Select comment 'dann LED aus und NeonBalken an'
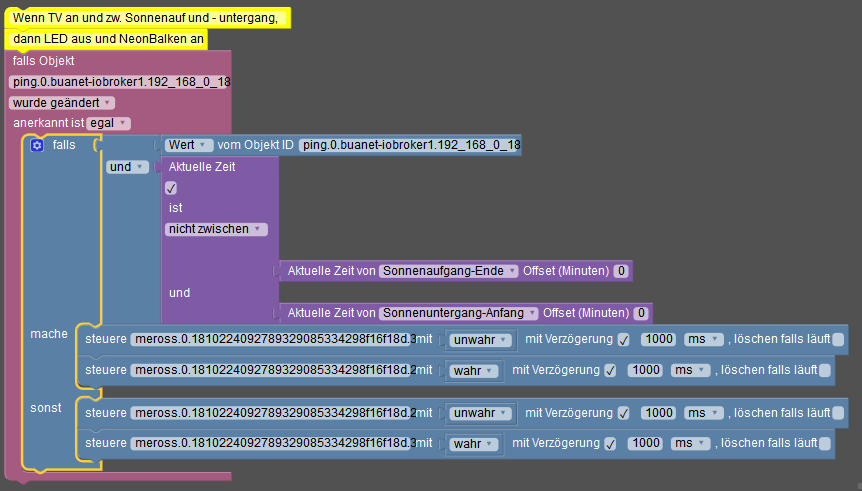862x491 pixels. point(107,39)
